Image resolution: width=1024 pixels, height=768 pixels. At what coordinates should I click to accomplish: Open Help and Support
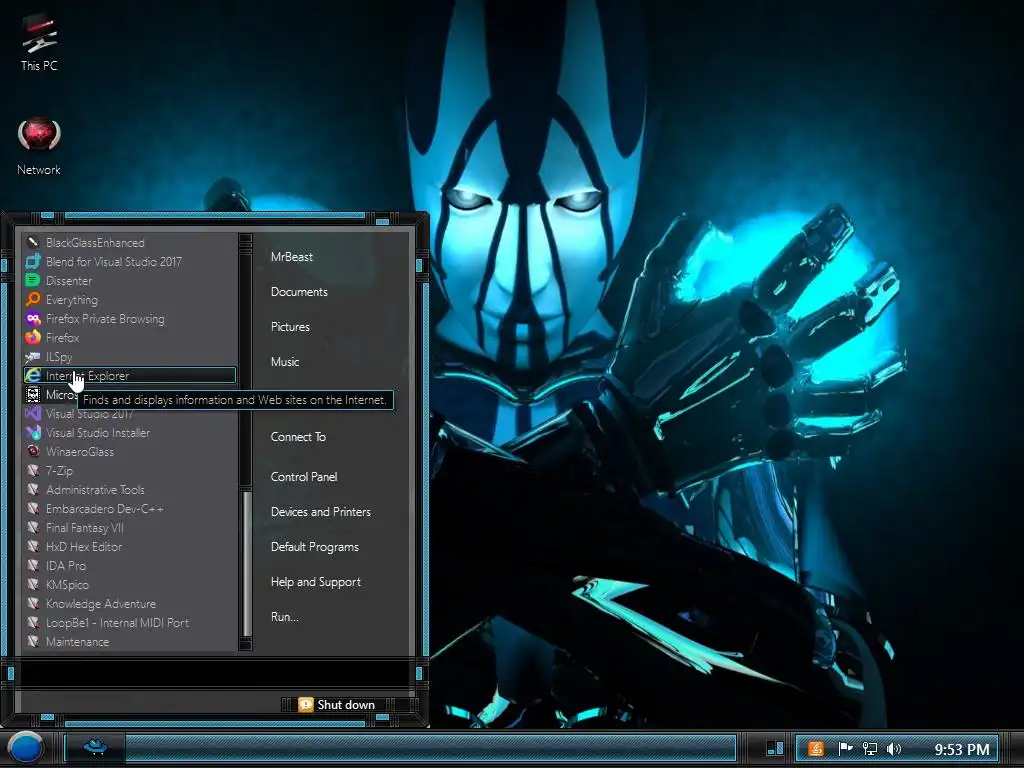pos(316,582)
